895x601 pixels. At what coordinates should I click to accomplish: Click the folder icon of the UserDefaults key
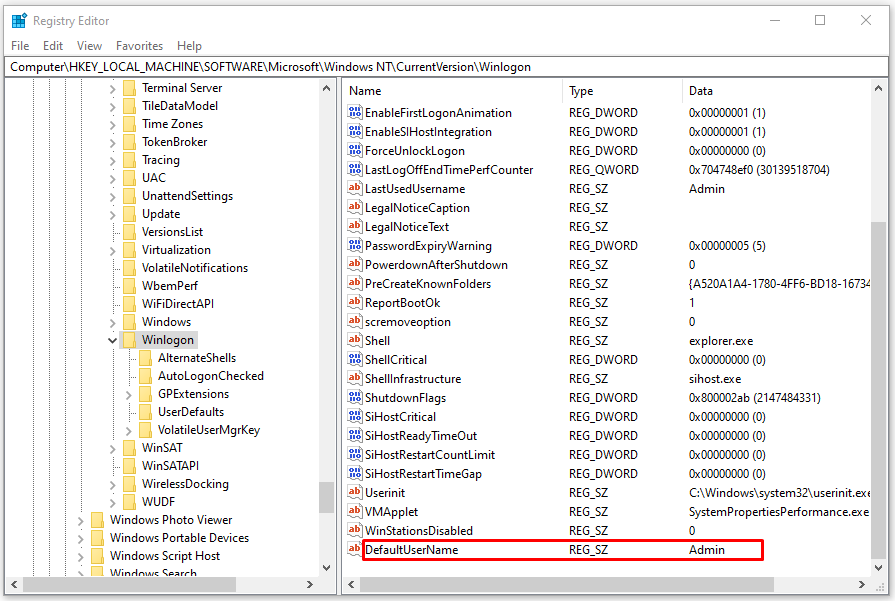point(146,412)
